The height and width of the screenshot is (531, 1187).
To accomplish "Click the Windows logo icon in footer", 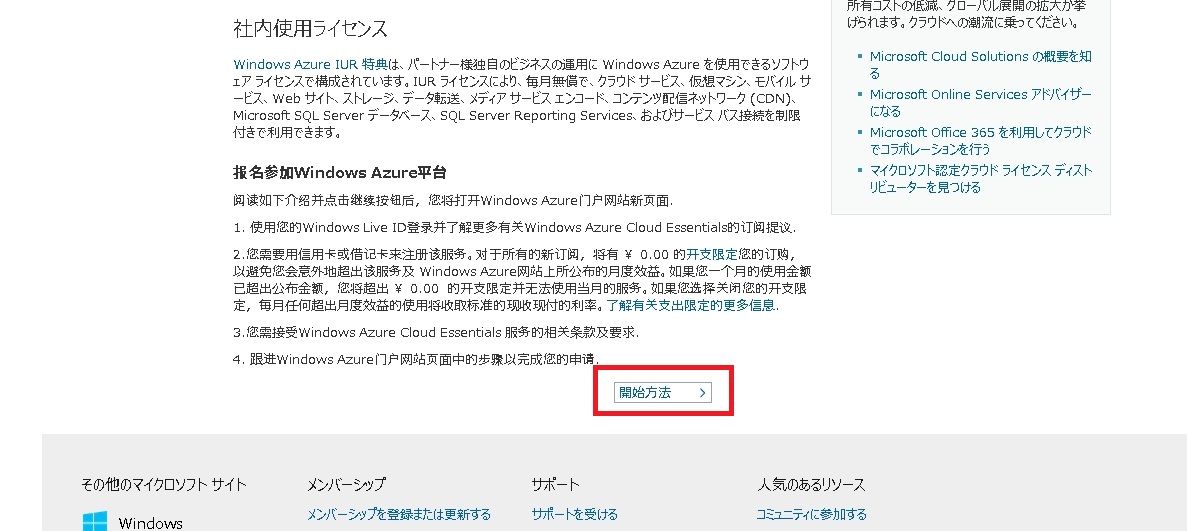I will click(95, 521).
